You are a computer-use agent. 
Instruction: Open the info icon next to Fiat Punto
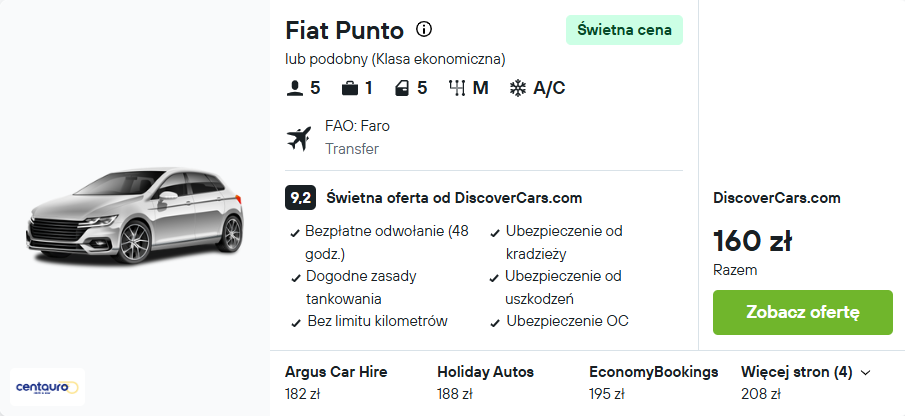[x=424, y=29]
